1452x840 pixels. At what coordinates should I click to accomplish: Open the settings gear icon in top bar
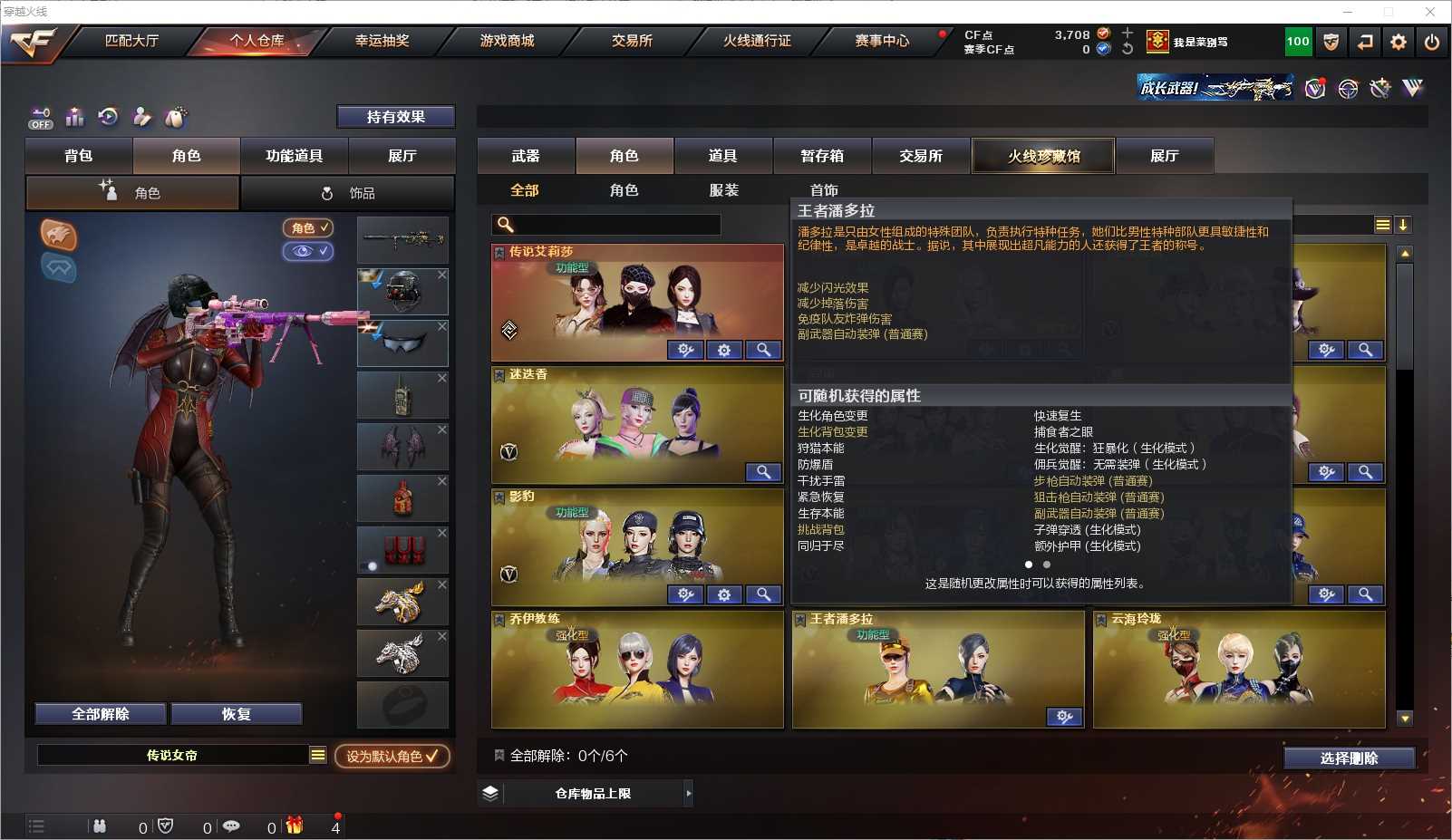pyautogui.click(x=1398, y=42)
